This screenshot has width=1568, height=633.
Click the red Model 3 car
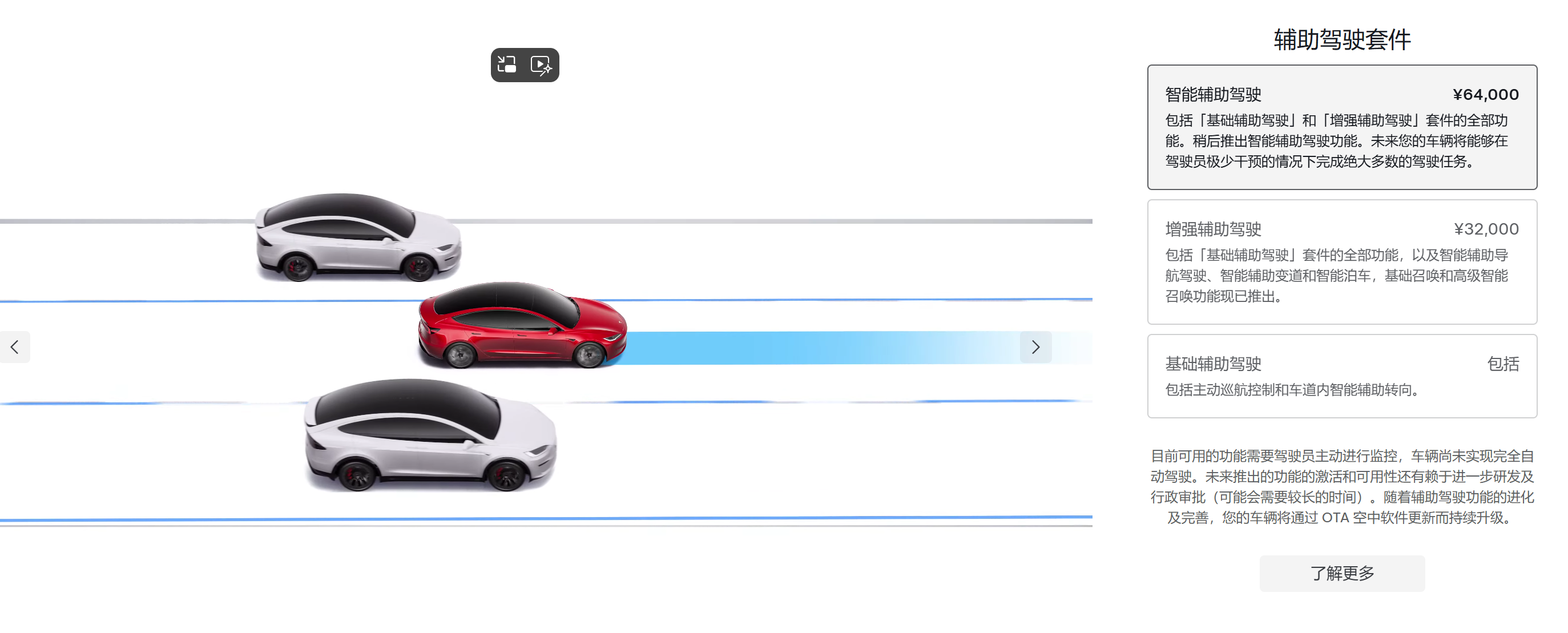pos(522,325)
